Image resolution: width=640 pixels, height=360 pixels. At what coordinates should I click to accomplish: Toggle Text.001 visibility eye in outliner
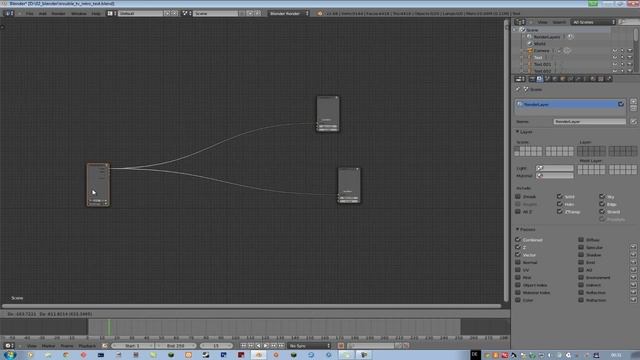615,64
